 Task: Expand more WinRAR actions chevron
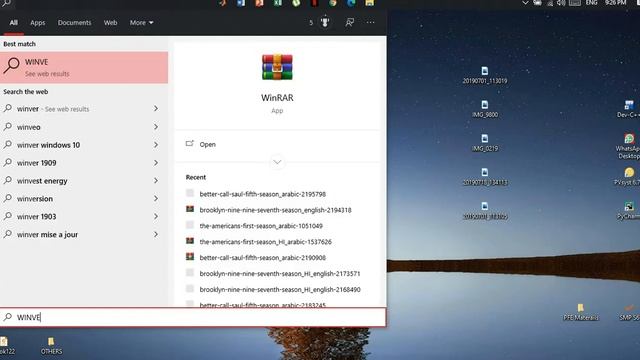(277, 162)
